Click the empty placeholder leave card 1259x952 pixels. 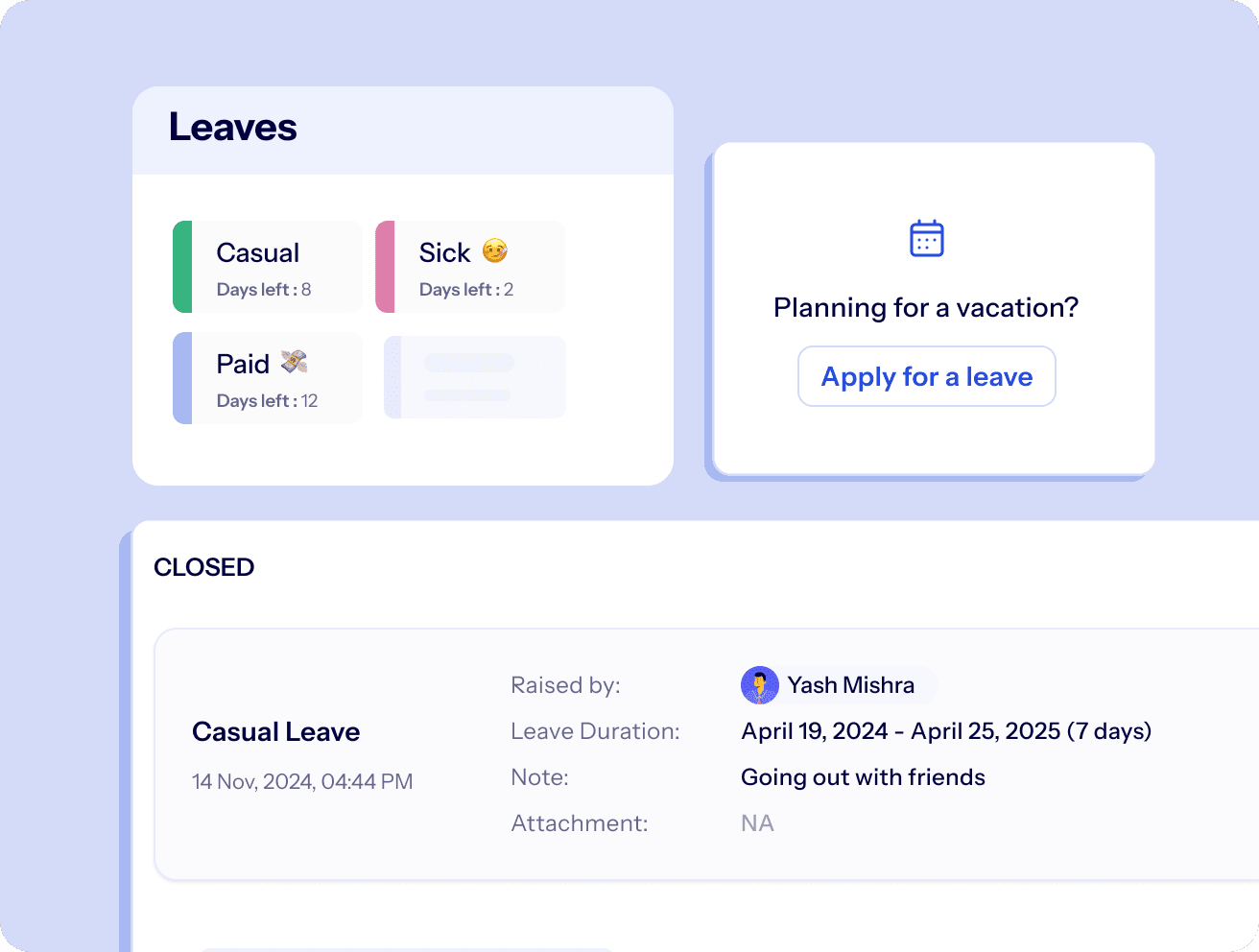(x=475, y=377)
